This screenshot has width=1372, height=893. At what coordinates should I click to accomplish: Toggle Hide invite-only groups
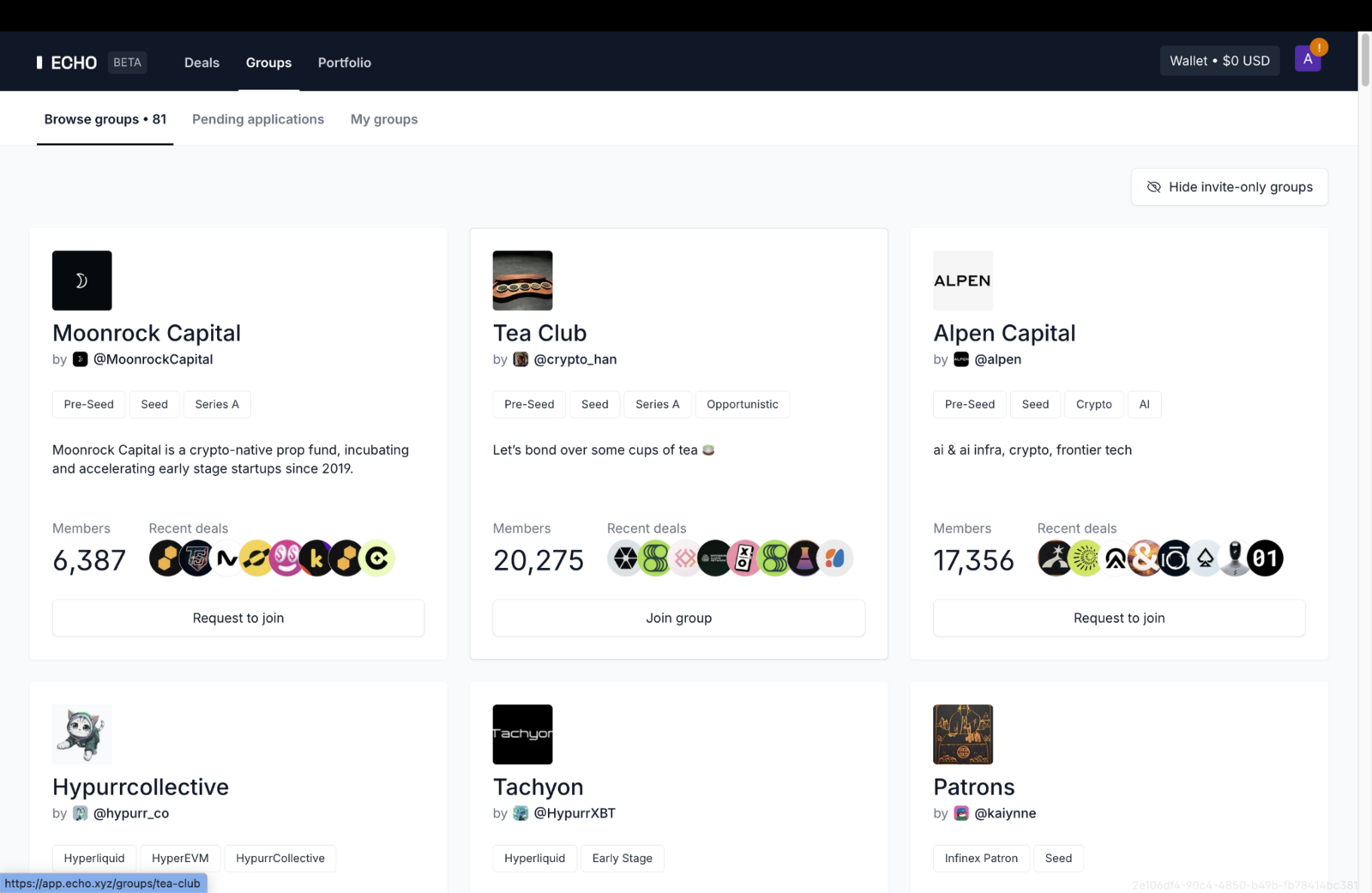[x=1230, y=187]
